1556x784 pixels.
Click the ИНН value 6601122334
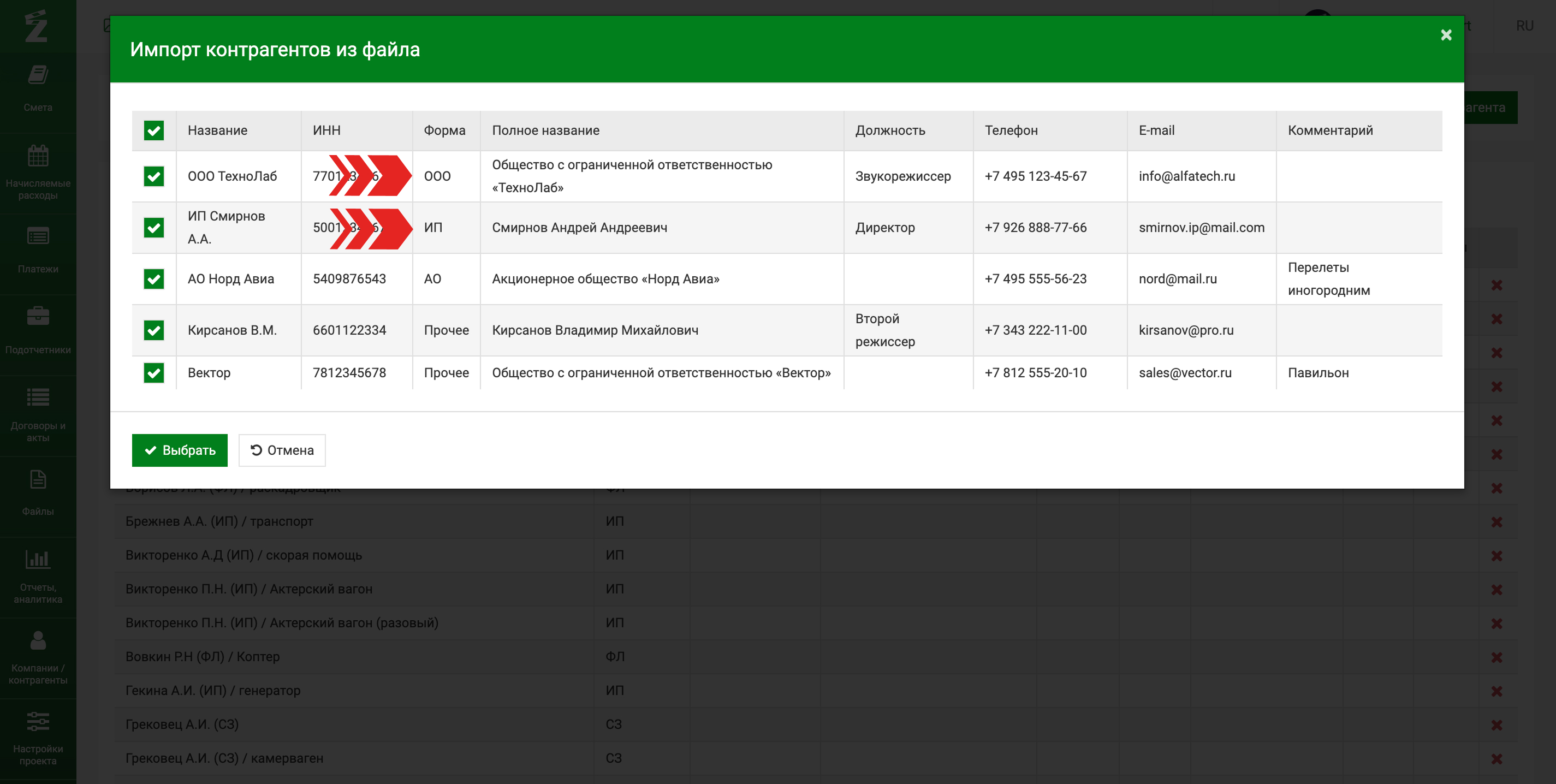tap(349, 330)
